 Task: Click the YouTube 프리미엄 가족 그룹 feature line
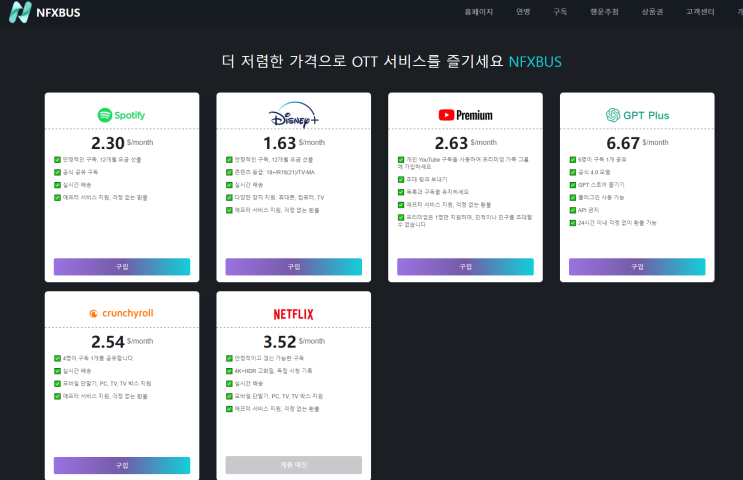coord(463,163)
